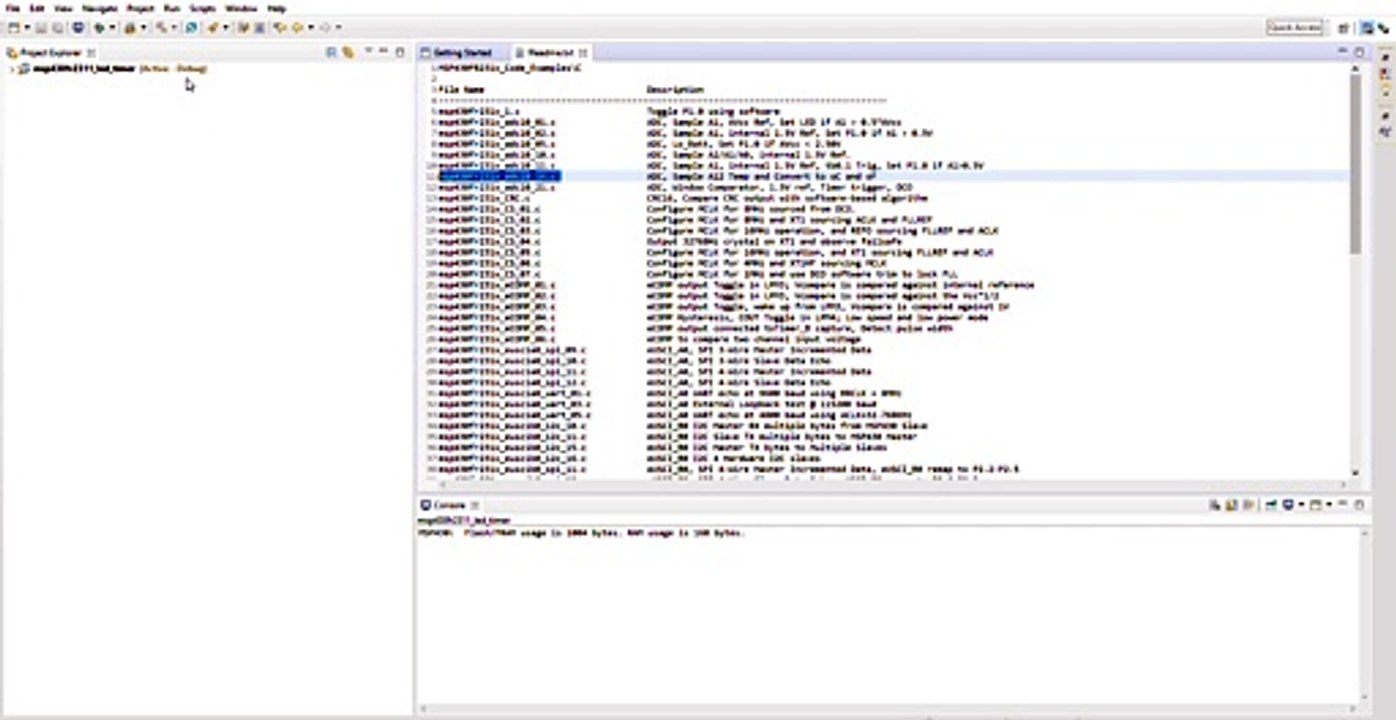The height and width of the screenshot is (720, 1396).
Task: Open the Help menu
Action: pyautogui.click(x=277, y=8)
